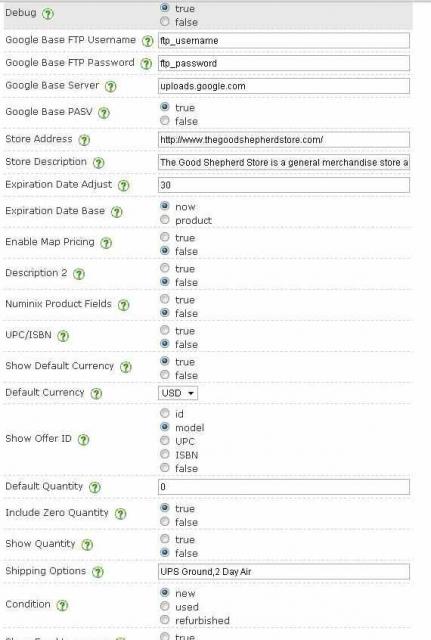
Task: Set Enable Map Pricing to true
Action: [x=164, y=237]
